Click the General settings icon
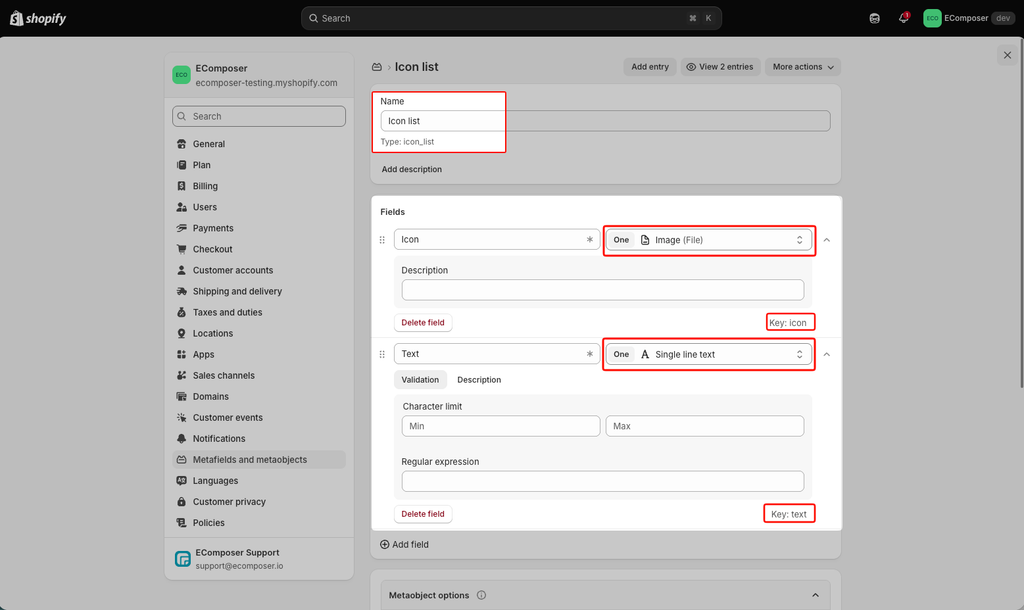Screen dimensions: 1024x610 (x=182, y=144)
